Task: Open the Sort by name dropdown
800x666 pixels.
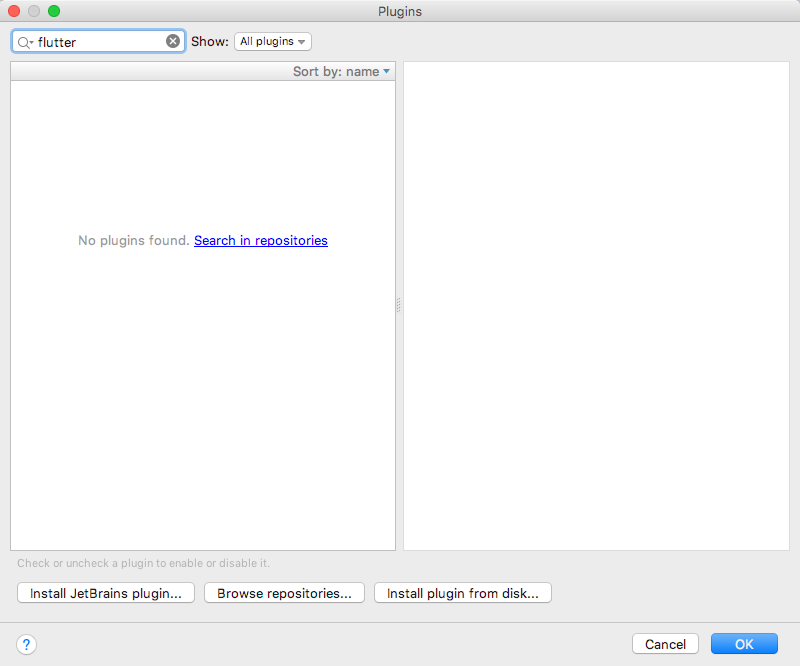Action: pos(341,71)
